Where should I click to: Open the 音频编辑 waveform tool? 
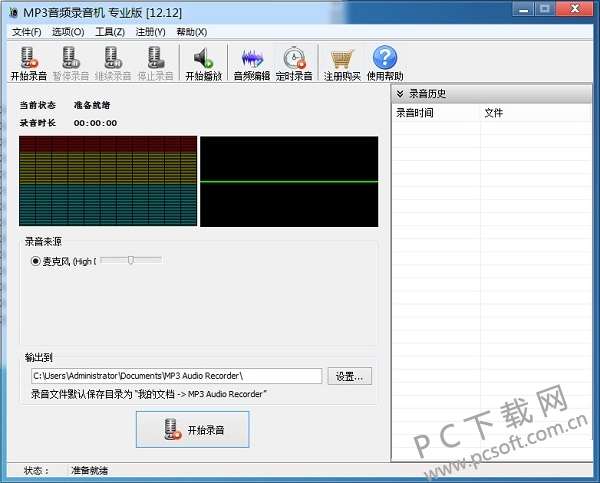[x=252, y=58]
